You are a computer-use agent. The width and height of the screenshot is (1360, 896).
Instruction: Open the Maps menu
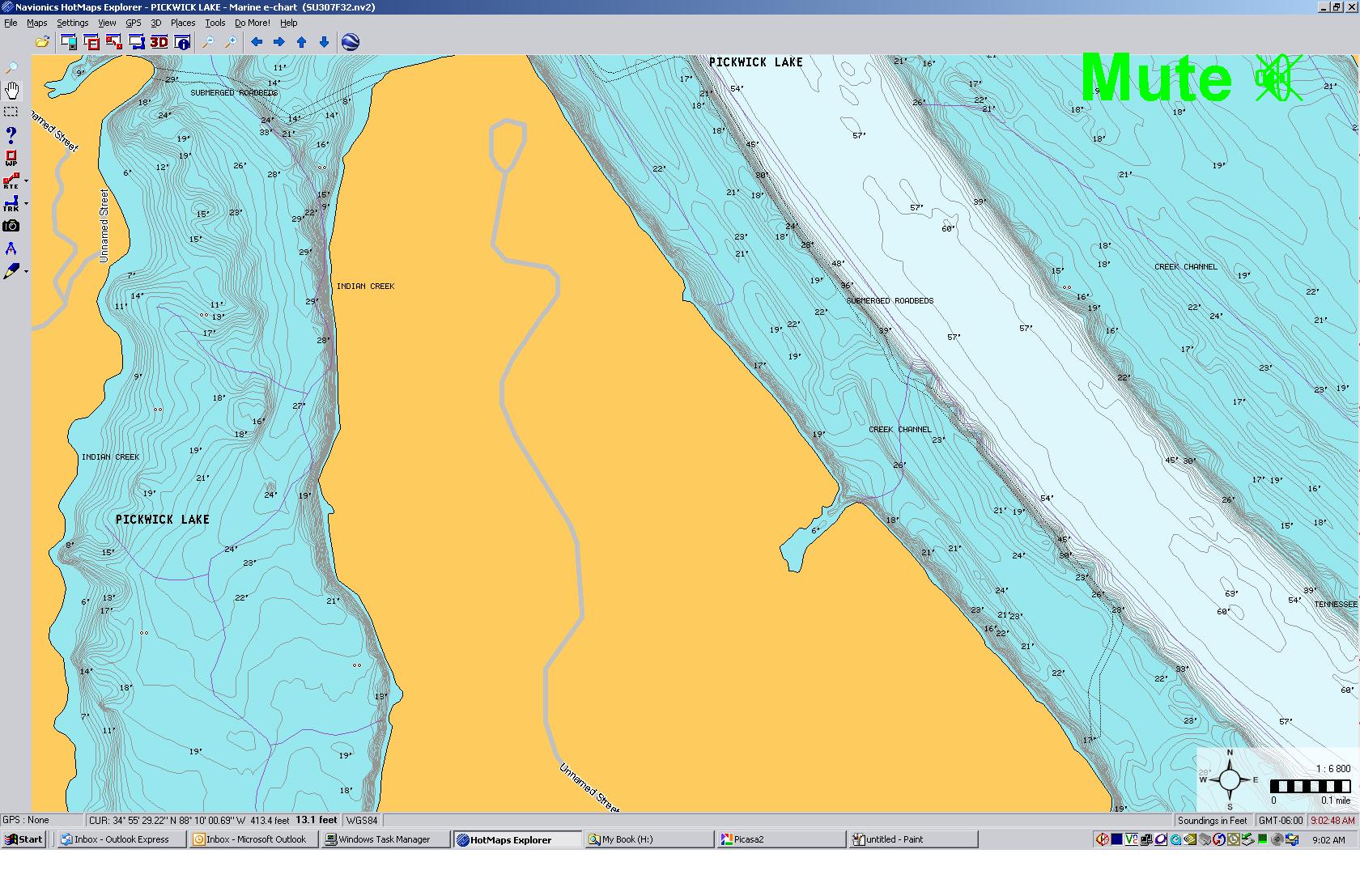(36, 23)
